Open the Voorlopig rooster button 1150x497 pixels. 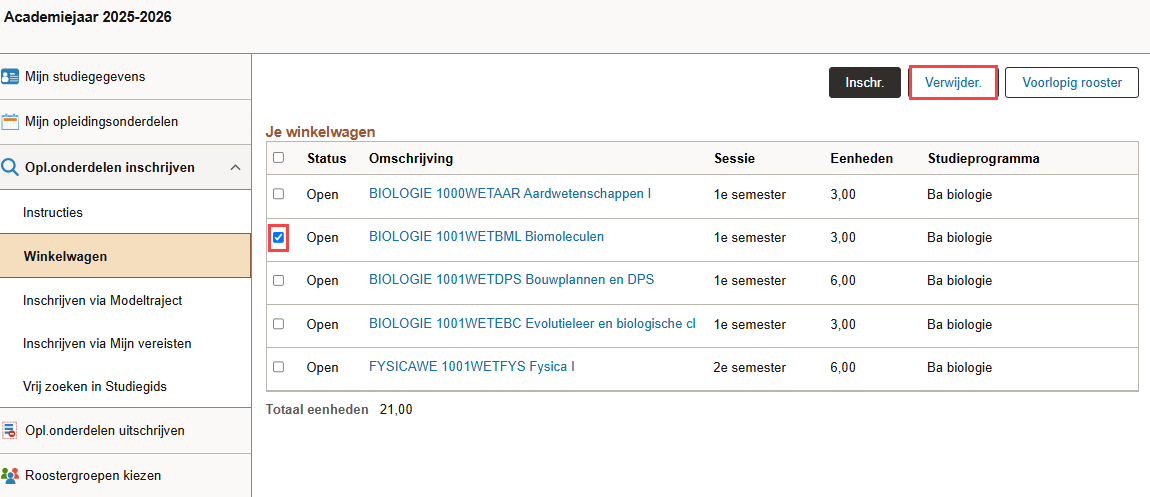tap(1072, 83)
